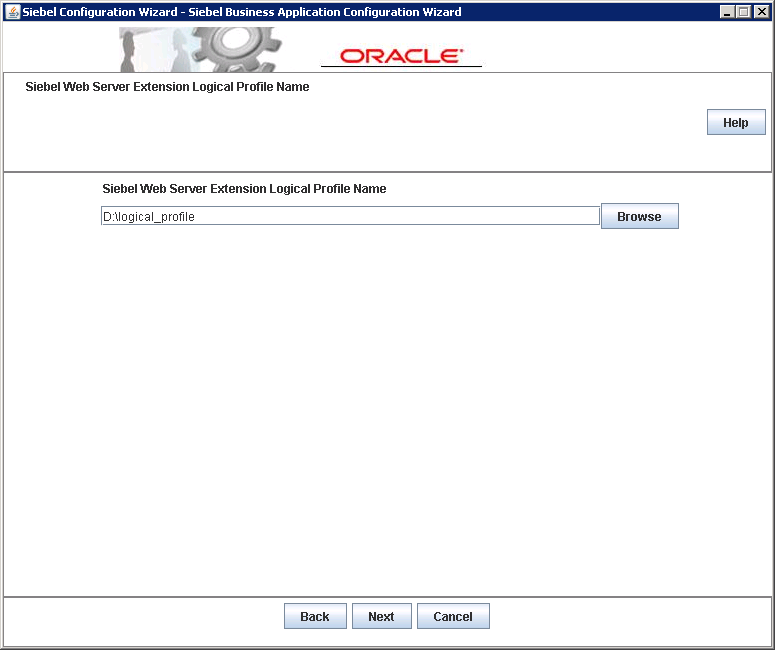Click the field label above the path input

click(244, 188)
